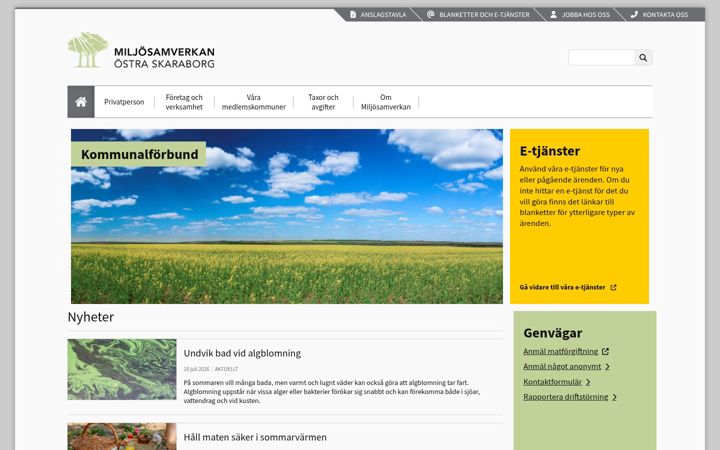Open Kontaktformulär shortcut

pos(552,382)
